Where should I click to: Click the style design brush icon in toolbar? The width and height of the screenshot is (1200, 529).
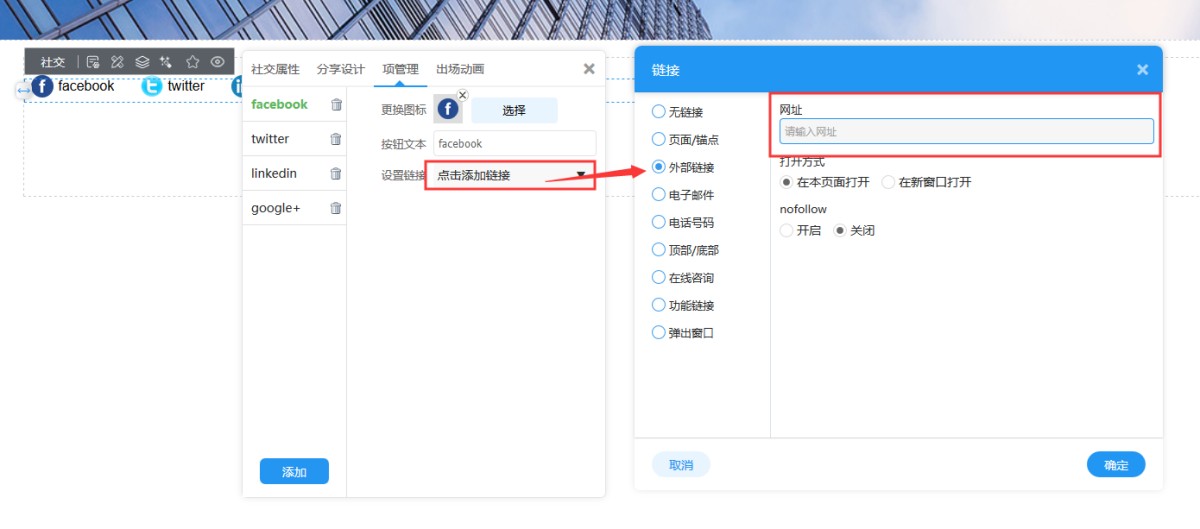(x=117, y=62)
